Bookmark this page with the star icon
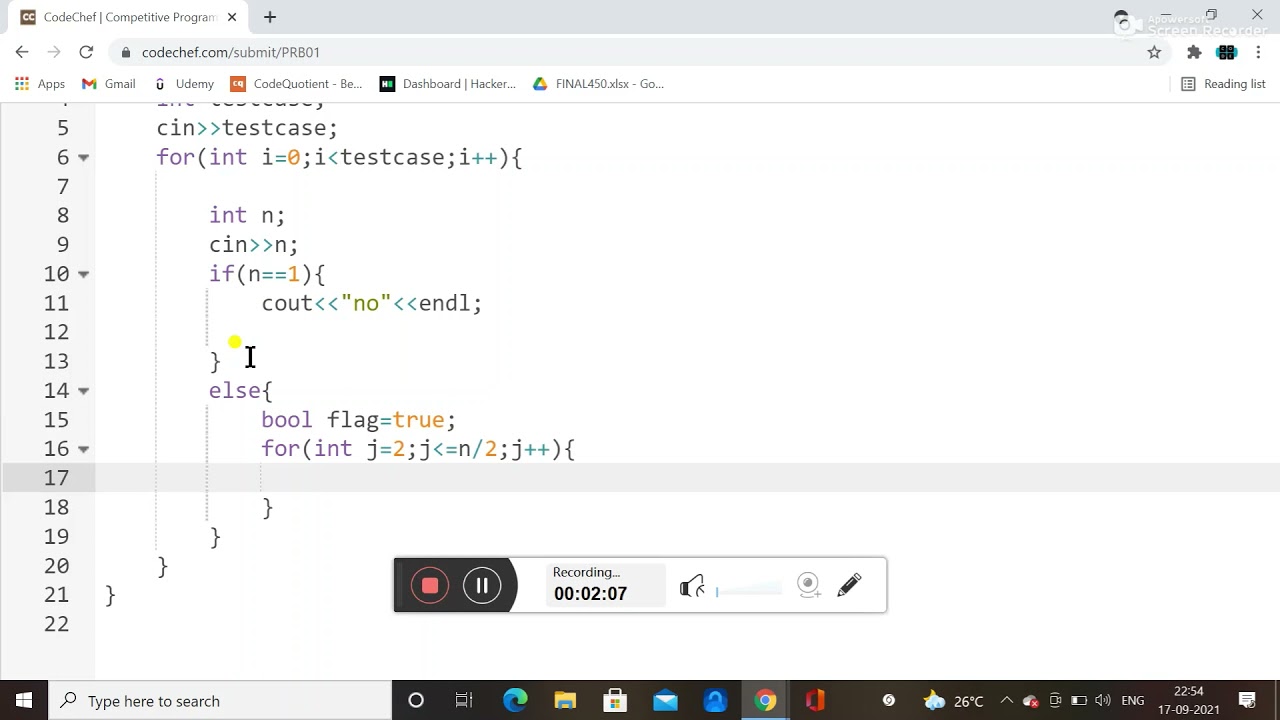 click(x=1154, y=52)
